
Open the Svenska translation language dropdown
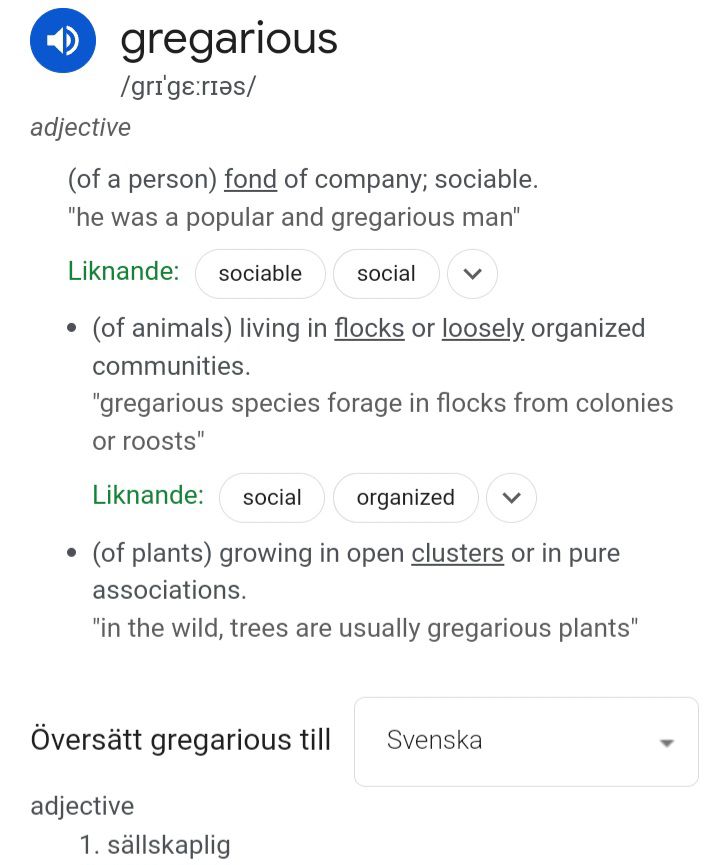tap(526, 741)
